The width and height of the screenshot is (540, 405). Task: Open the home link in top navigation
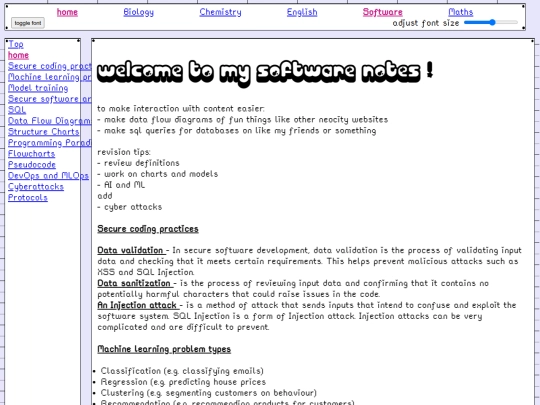coord(67,12)
